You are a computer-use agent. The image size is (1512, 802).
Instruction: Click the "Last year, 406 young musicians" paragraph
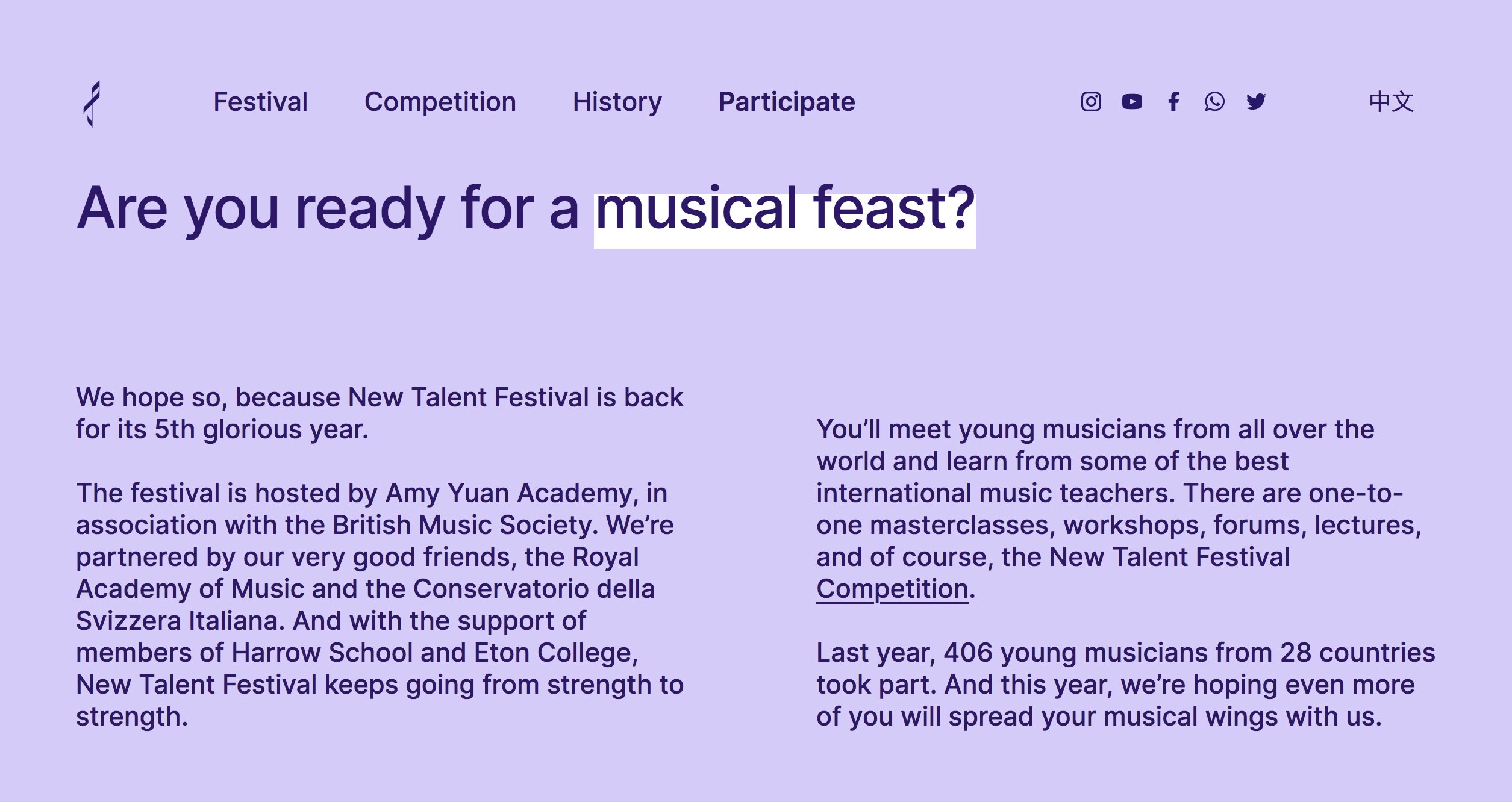pyautogui.click(x=1126, y=685)
